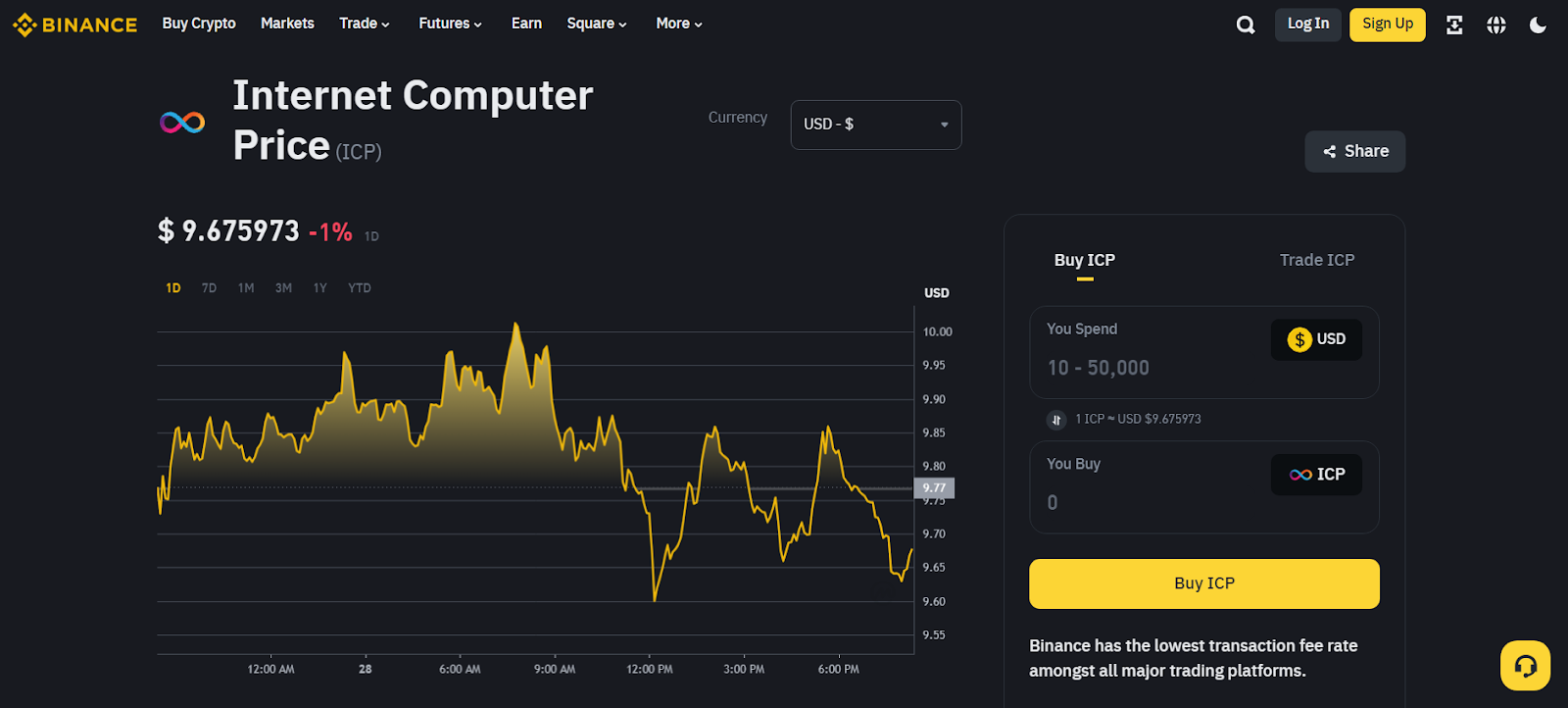The image size is (1568, 708).
Task: Toggle dark mode moon icon
Action: click(x=1538, y=25)
